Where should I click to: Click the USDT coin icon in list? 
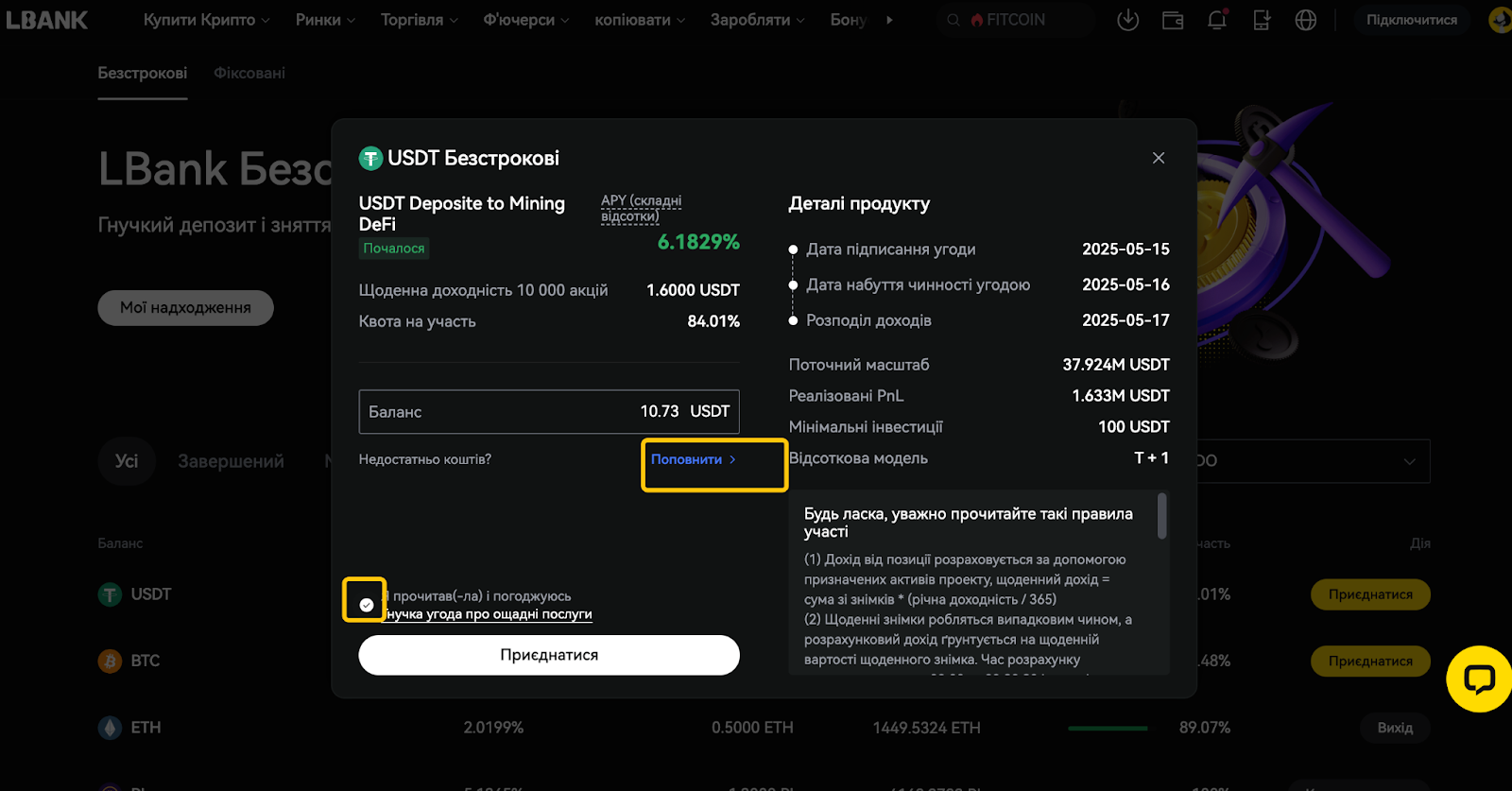[110, 594]
